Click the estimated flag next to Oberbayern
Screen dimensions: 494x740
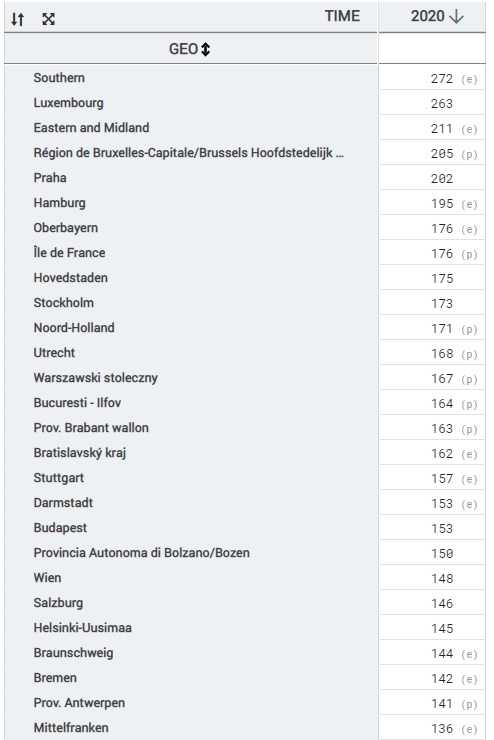tap(469, 229)
